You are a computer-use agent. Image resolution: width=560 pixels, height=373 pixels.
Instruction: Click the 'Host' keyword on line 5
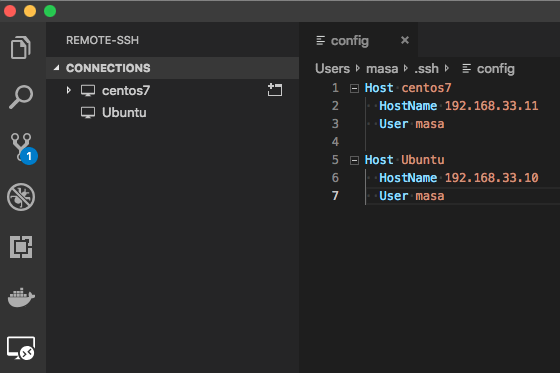click(379, 160)
